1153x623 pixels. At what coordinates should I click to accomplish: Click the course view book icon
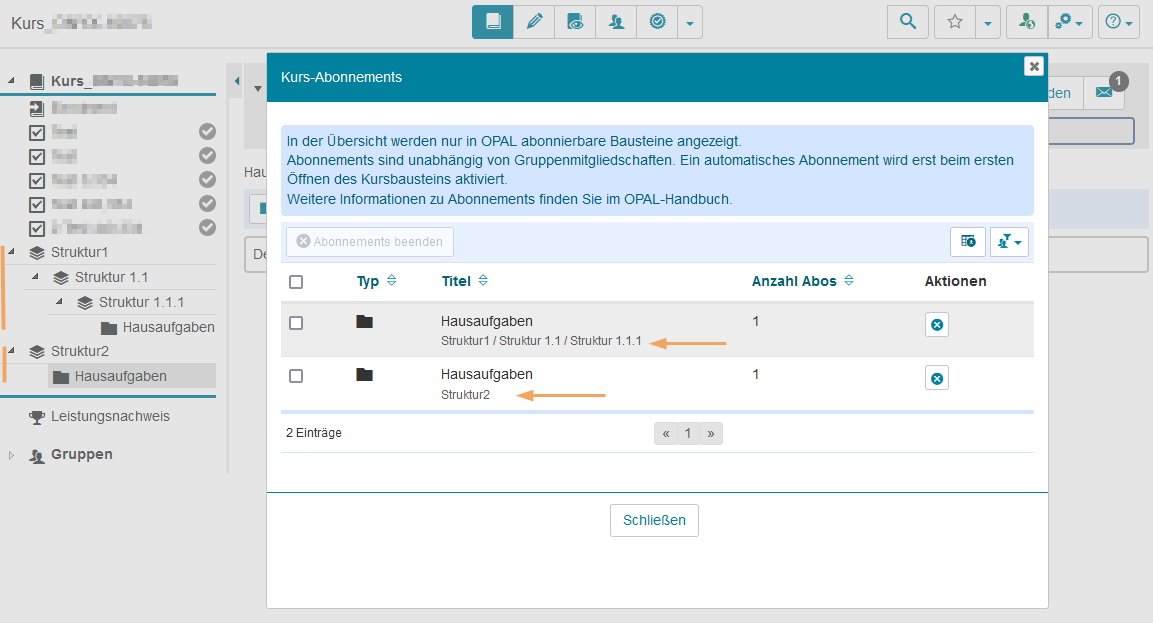[492, 21]
